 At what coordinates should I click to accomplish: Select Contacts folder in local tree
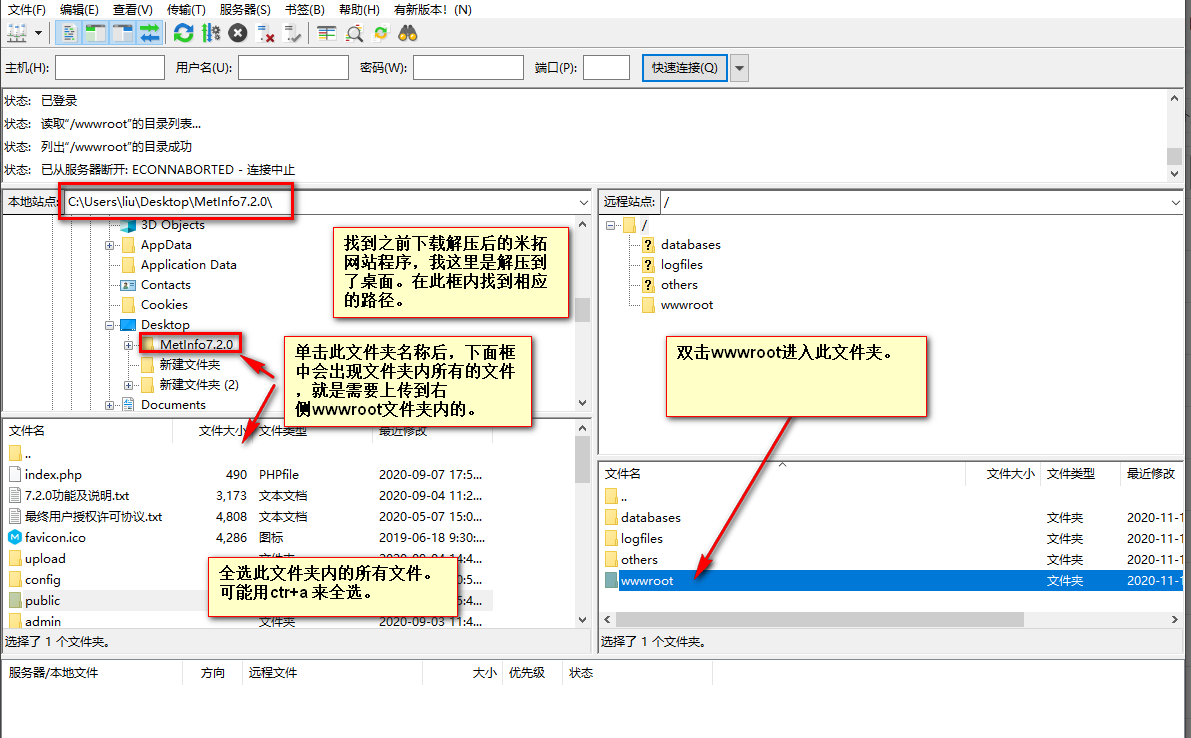(166, 285)
